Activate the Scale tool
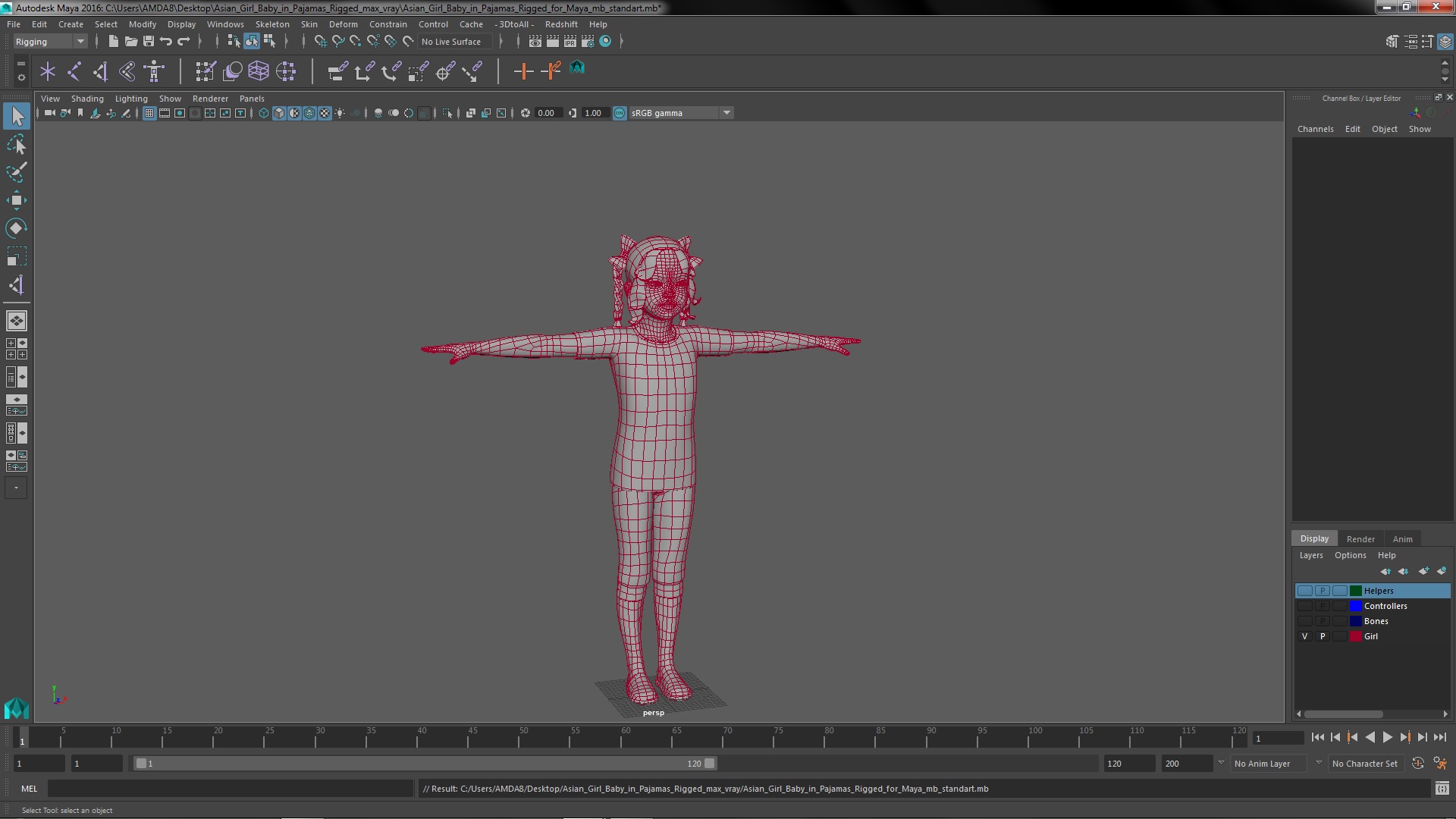 coord(17,256)
